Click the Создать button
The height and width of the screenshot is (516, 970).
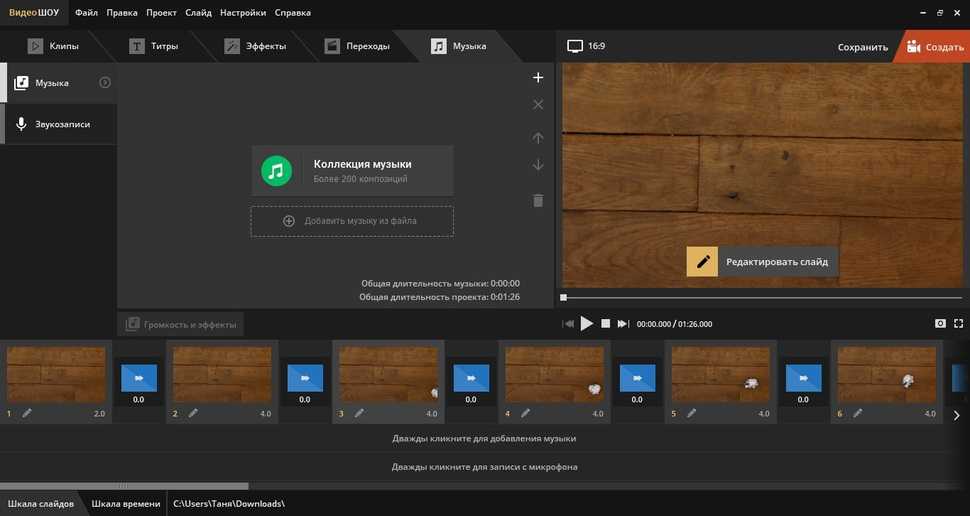click(934, 47)
